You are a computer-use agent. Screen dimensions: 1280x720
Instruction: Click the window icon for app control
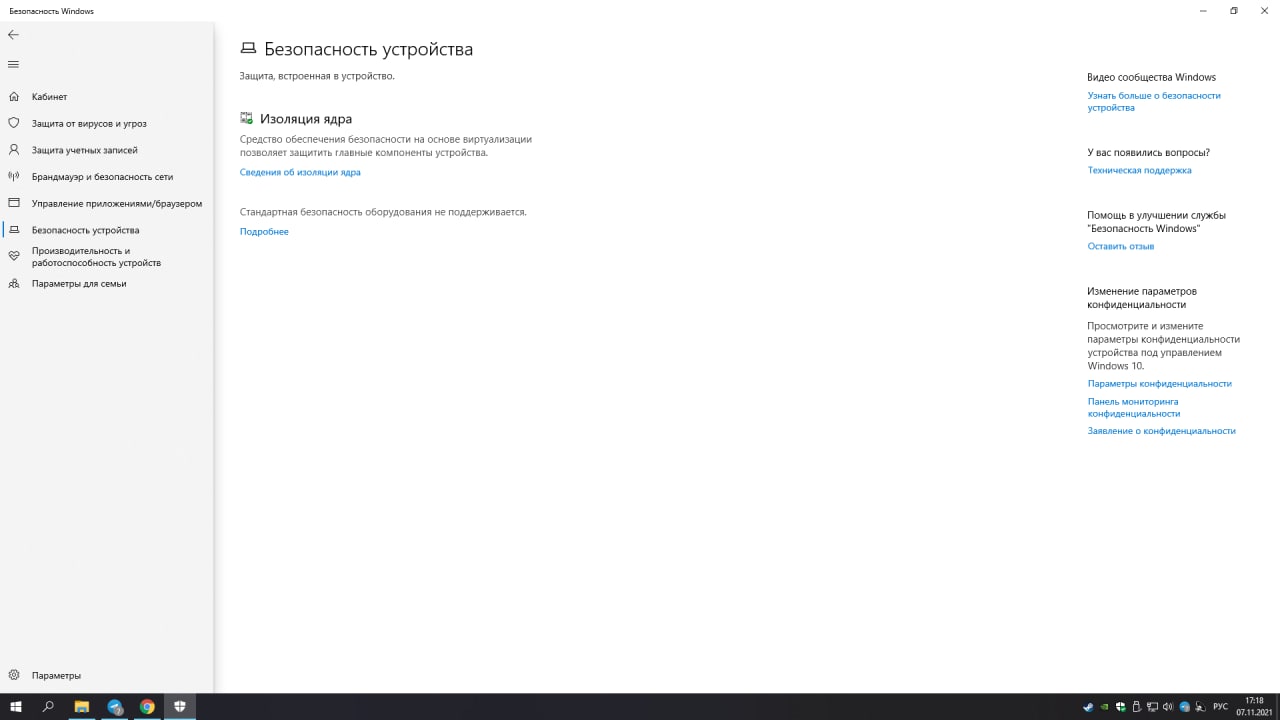point(14,203)
